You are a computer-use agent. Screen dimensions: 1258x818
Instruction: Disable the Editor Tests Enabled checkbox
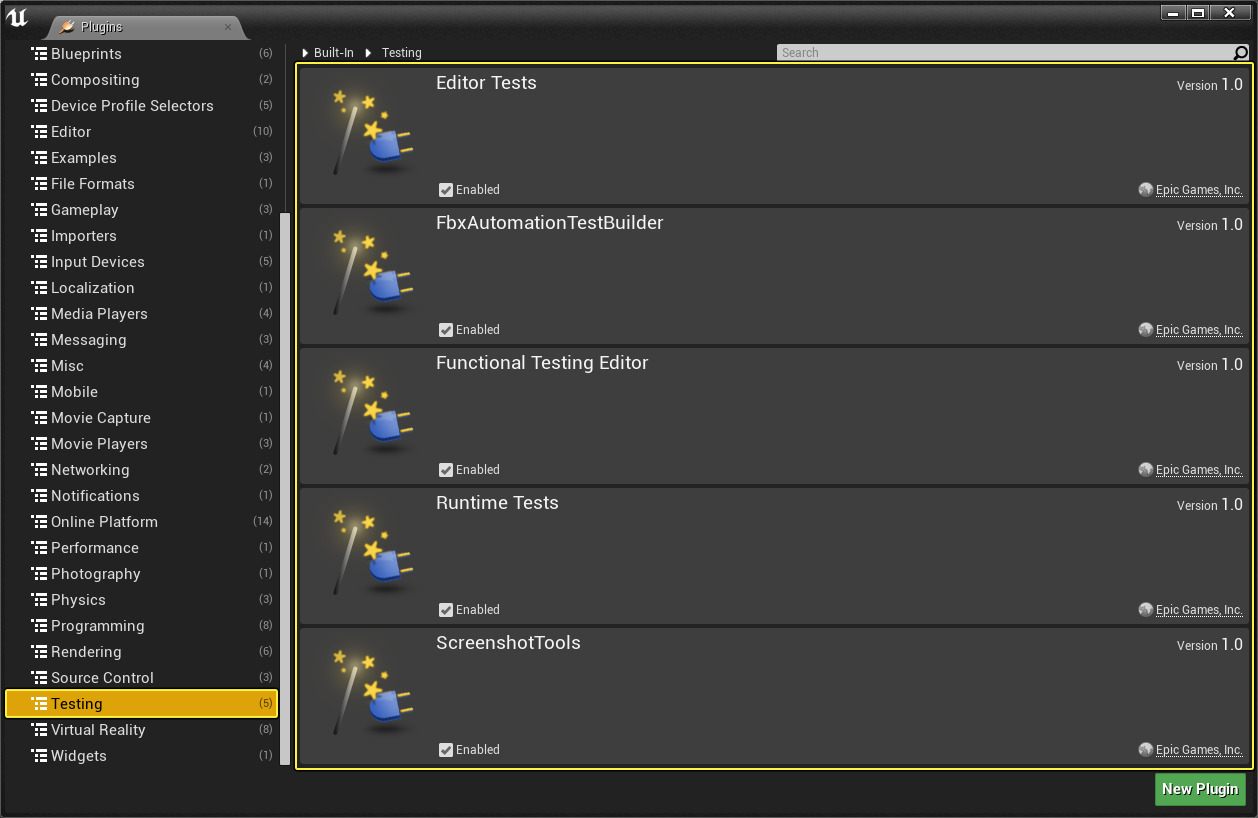446,190
